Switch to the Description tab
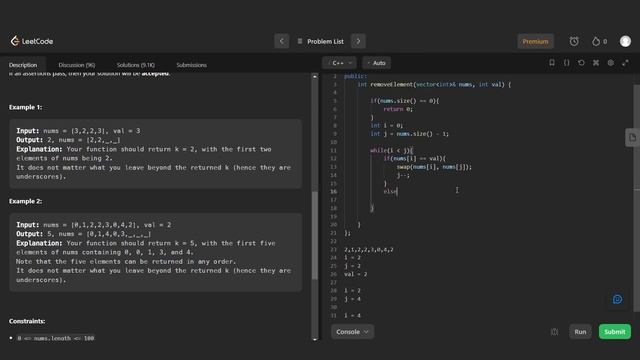The height and width of the screenshot is (360, 640). click(x=23, y=65)
